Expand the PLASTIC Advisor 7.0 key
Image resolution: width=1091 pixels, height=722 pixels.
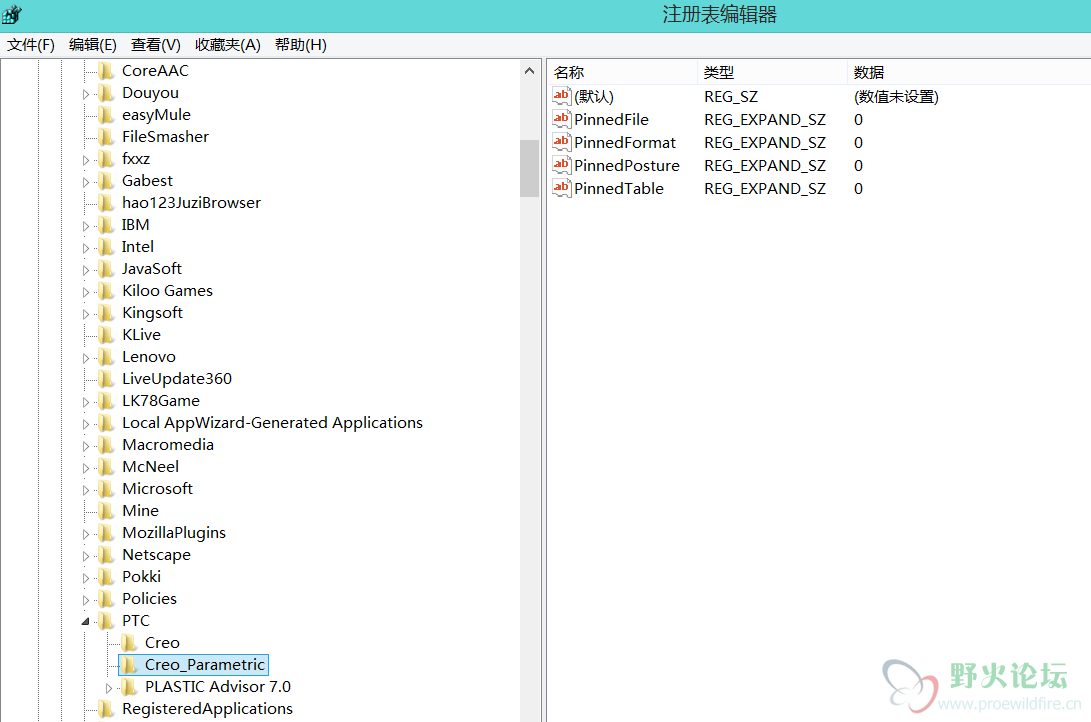(109, 688)
